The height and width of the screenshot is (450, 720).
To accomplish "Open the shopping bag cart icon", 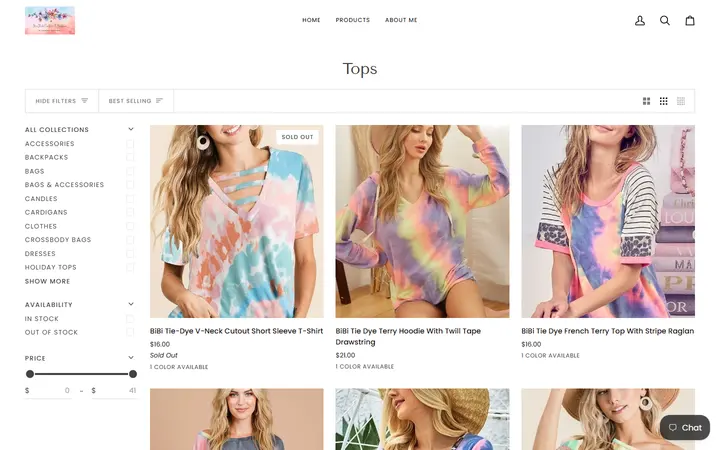I will [x=690, y=20].
